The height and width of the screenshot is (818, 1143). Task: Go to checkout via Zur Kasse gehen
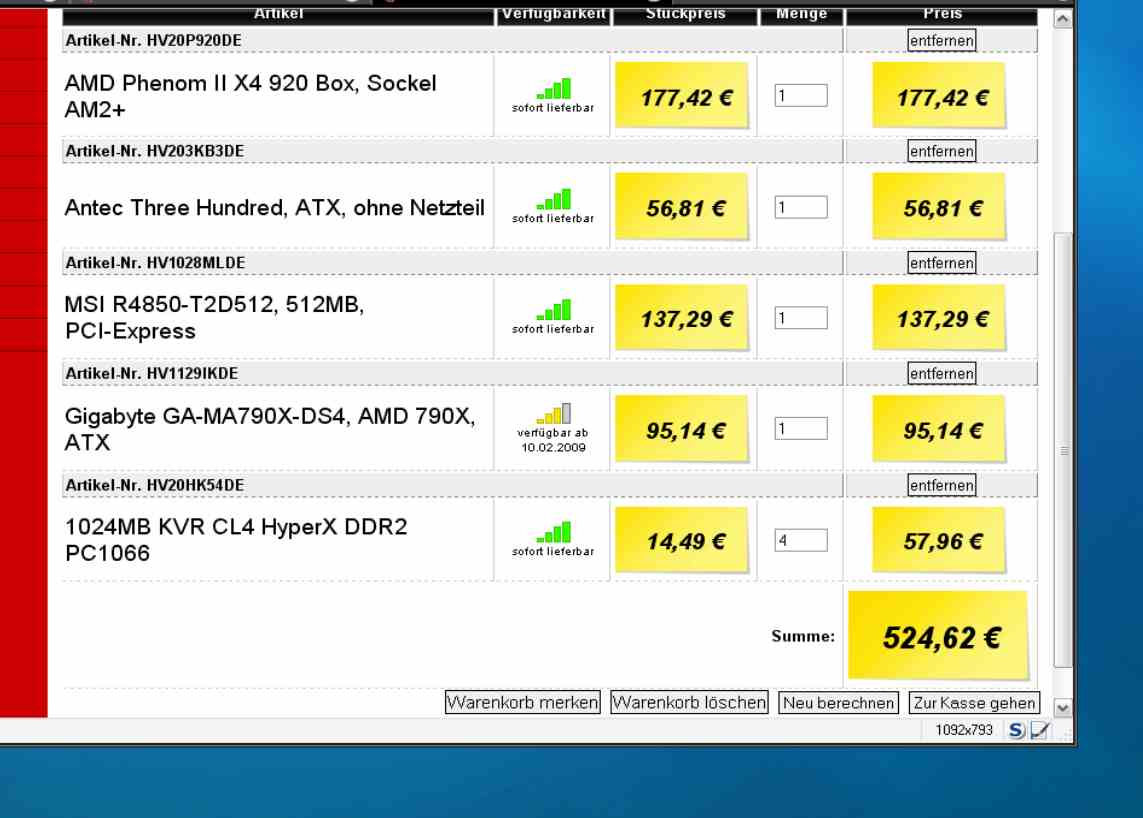click(x=974, y=703)
